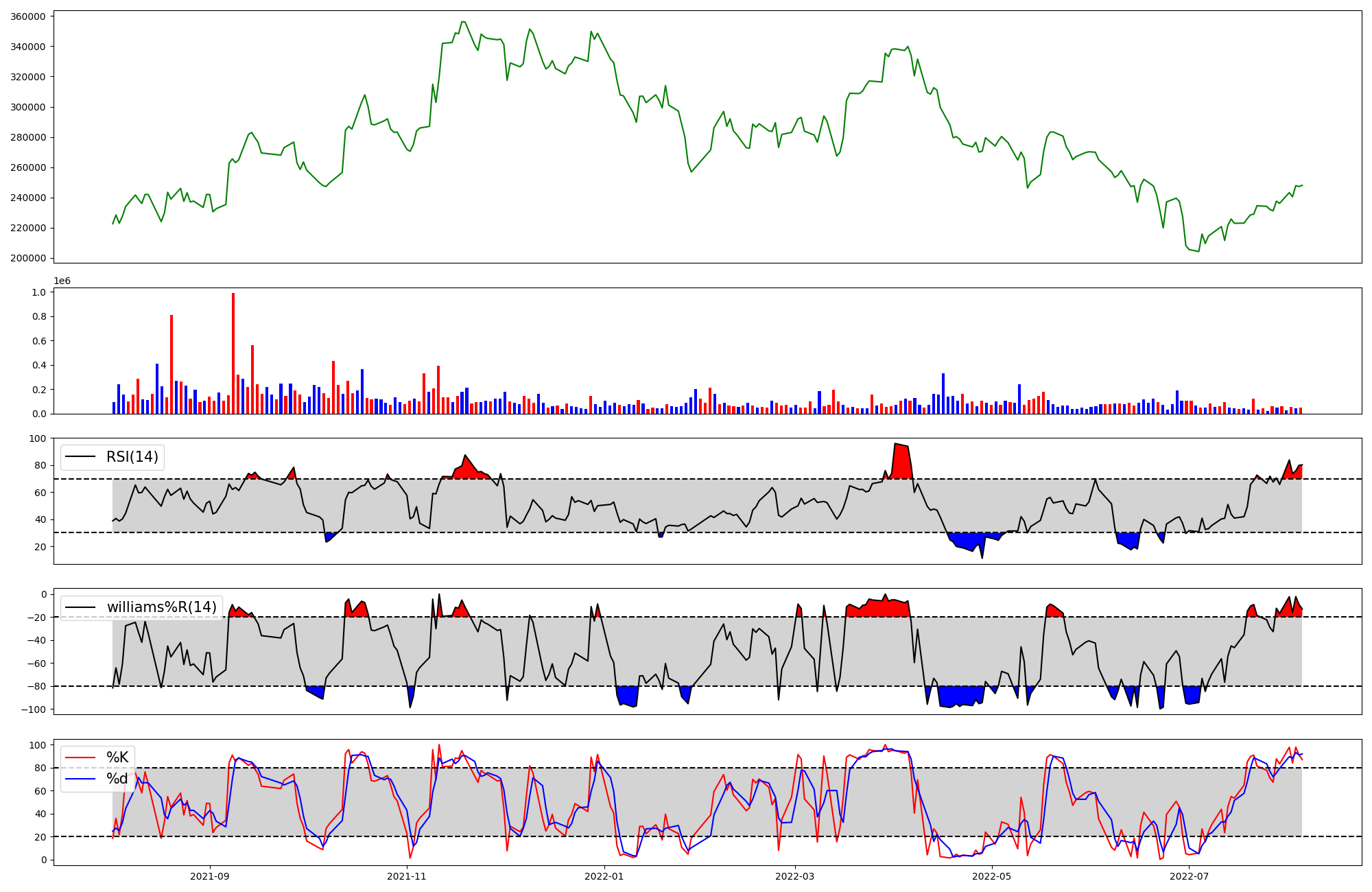Viewport: 1372px width, 892px height.
Task: Click the RSI(14) legend label
Action: tap(132, 457)
